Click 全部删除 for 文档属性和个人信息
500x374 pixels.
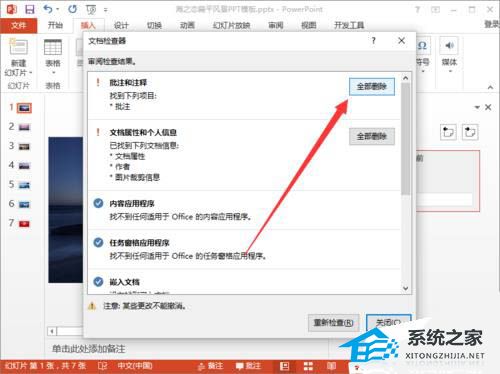(372, 136)
